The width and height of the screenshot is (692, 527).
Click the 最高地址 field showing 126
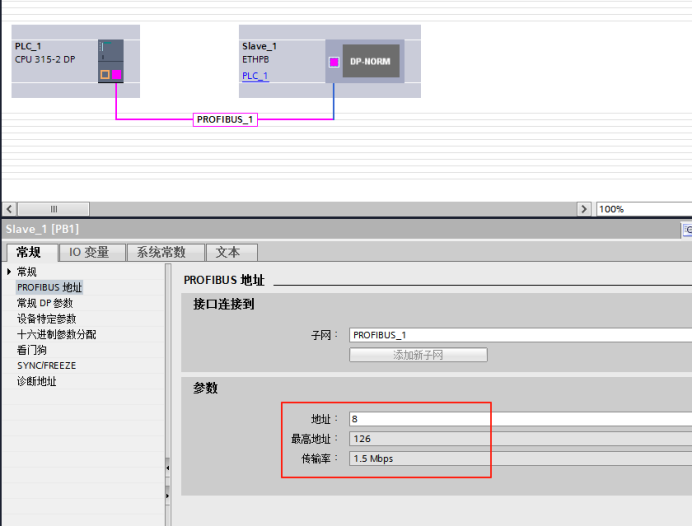(x=520, y=439)
